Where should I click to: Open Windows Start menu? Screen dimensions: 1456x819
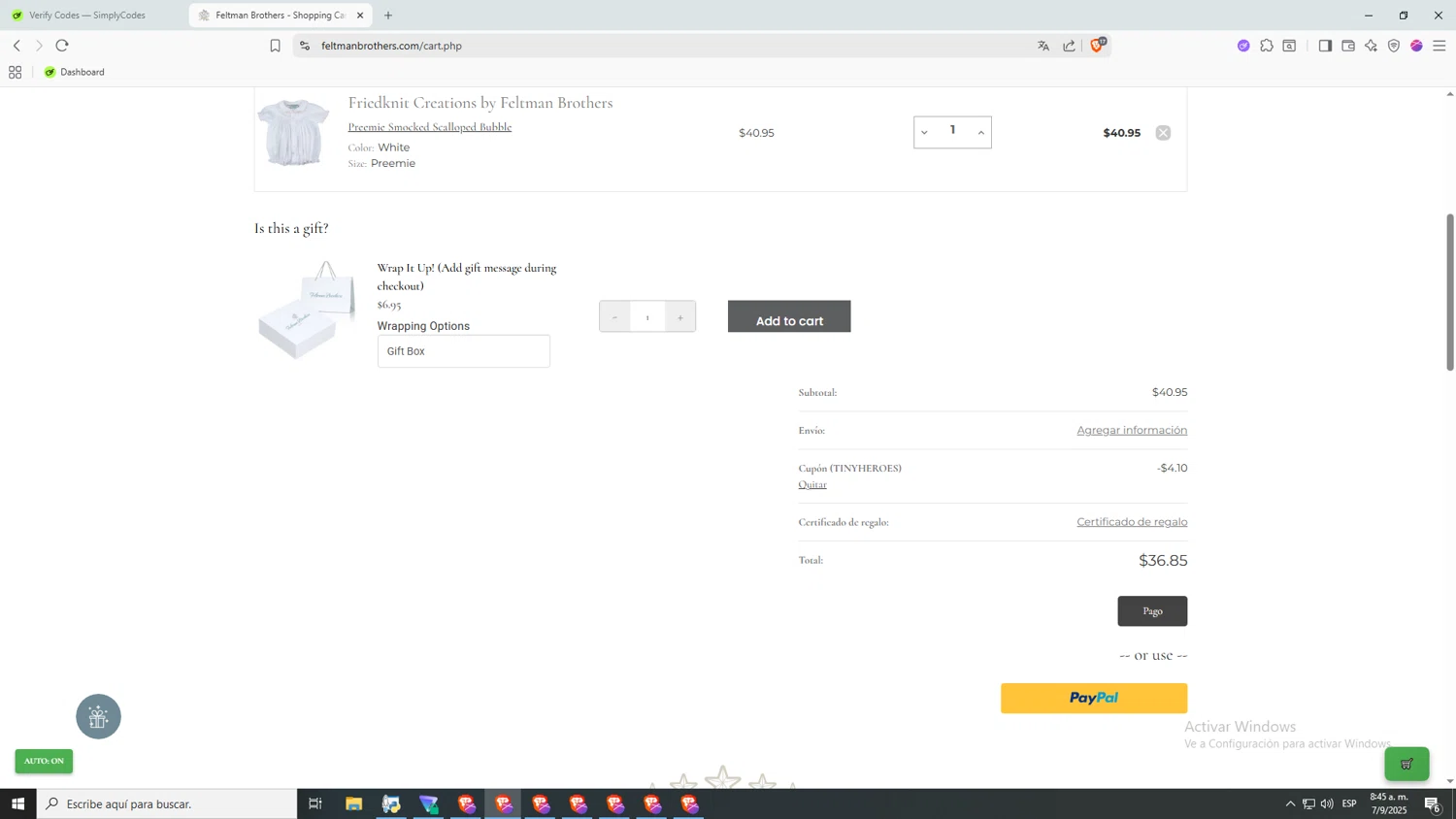click(x=17, y=803)
